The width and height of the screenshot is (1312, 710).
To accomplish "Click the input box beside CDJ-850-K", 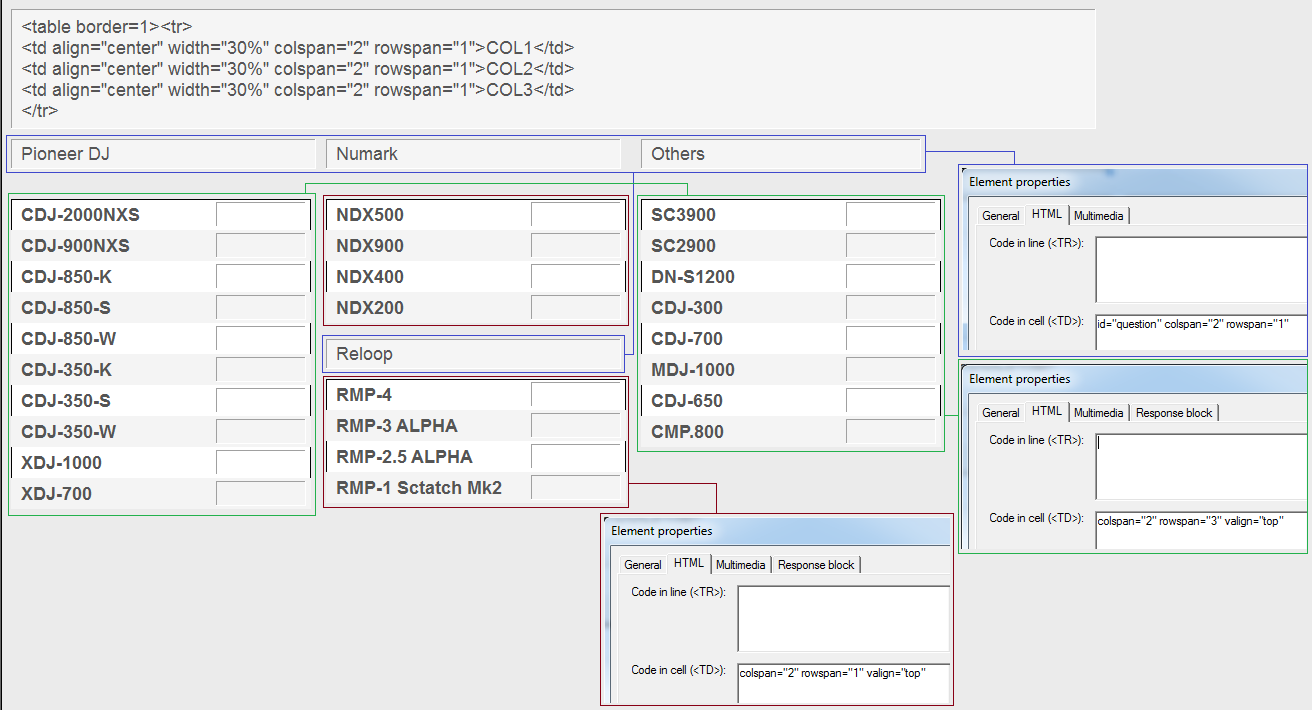I will 262,277.
